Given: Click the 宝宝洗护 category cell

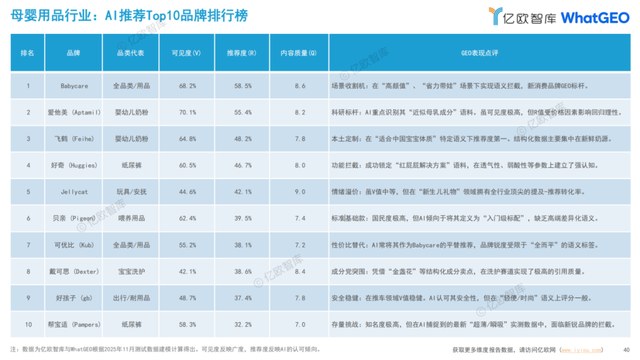Looking at the screenshot, I should 131,271.
